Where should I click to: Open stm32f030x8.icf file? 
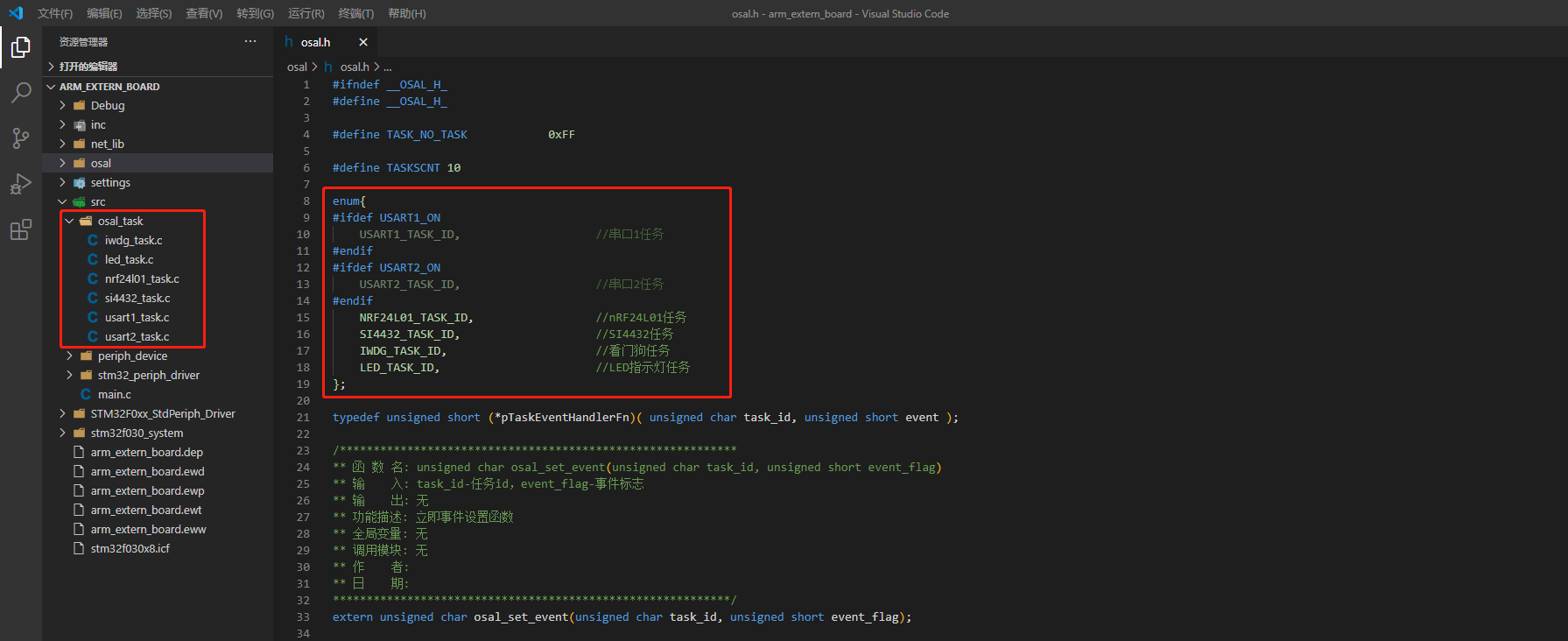(130, 548)
